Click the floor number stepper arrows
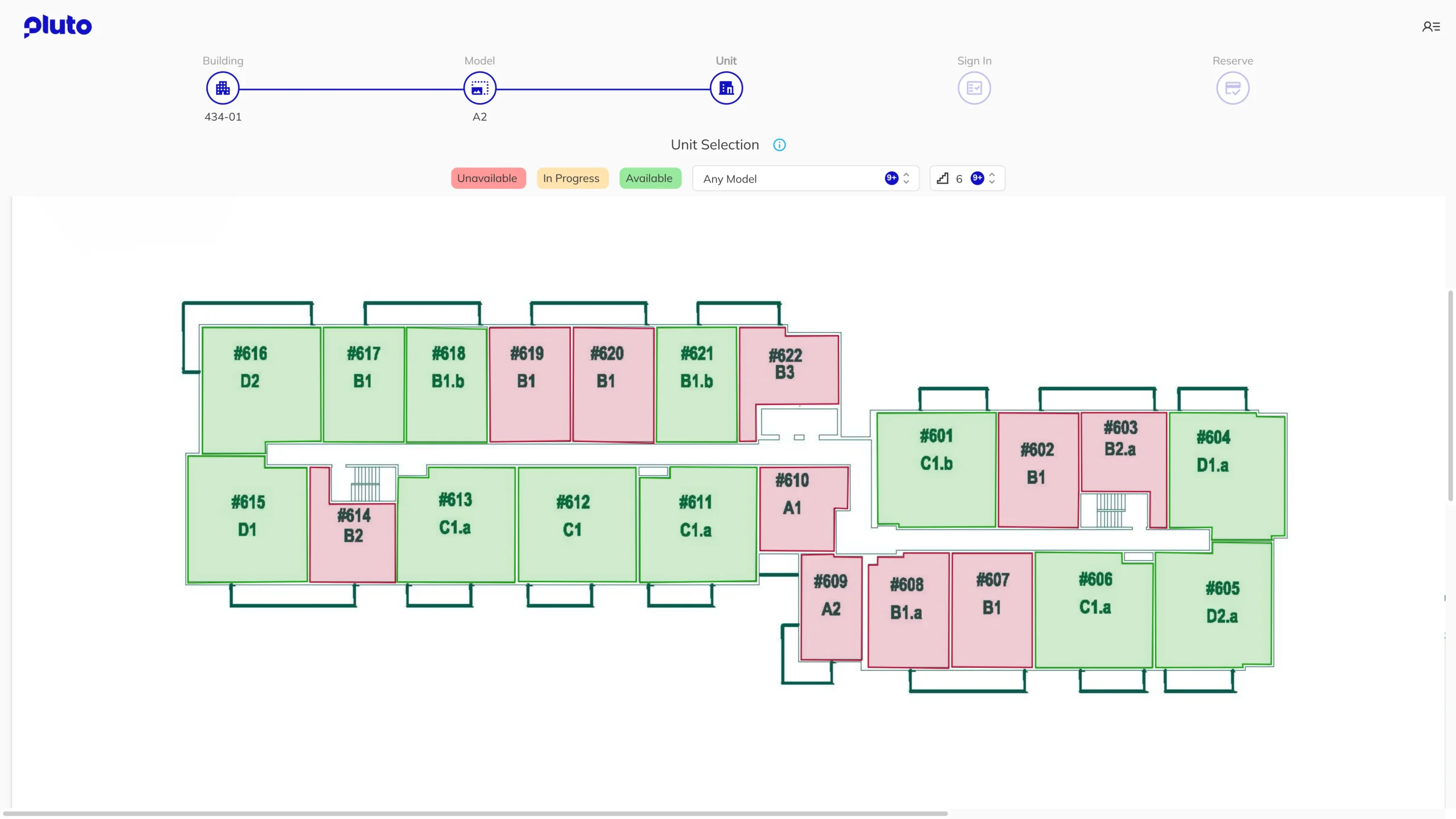1456x819 pixels. (992, 178)
